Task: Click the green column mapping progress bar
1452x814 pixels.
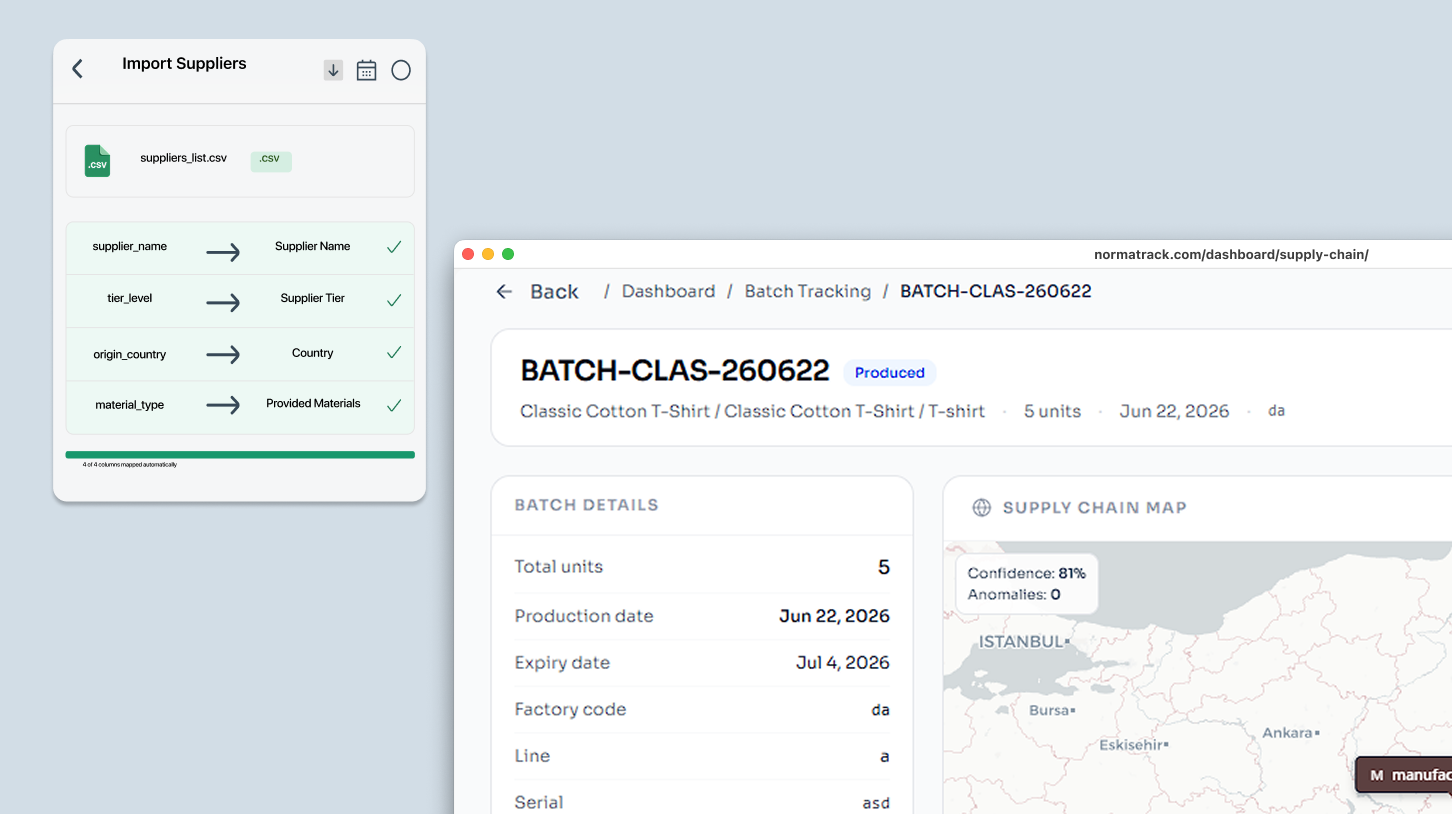Action: pyautogui.click(x=240, y=455)
